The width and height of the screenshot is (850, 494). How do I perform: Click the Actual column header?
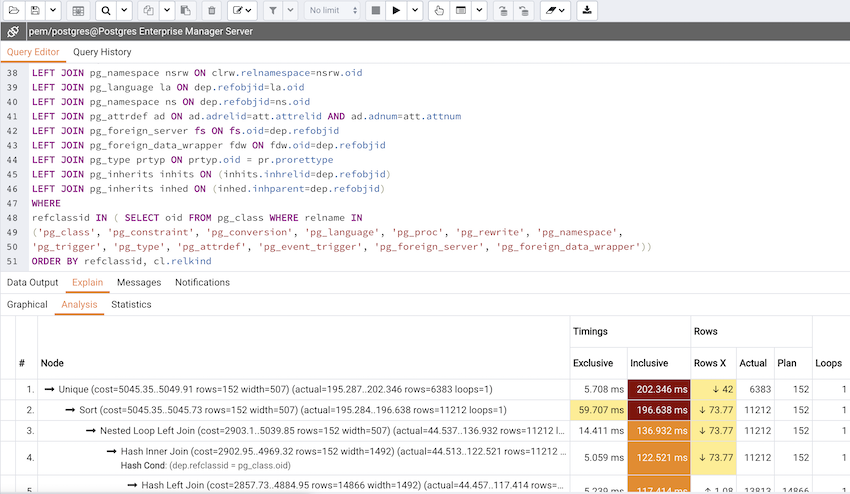(x=753, y=363)
